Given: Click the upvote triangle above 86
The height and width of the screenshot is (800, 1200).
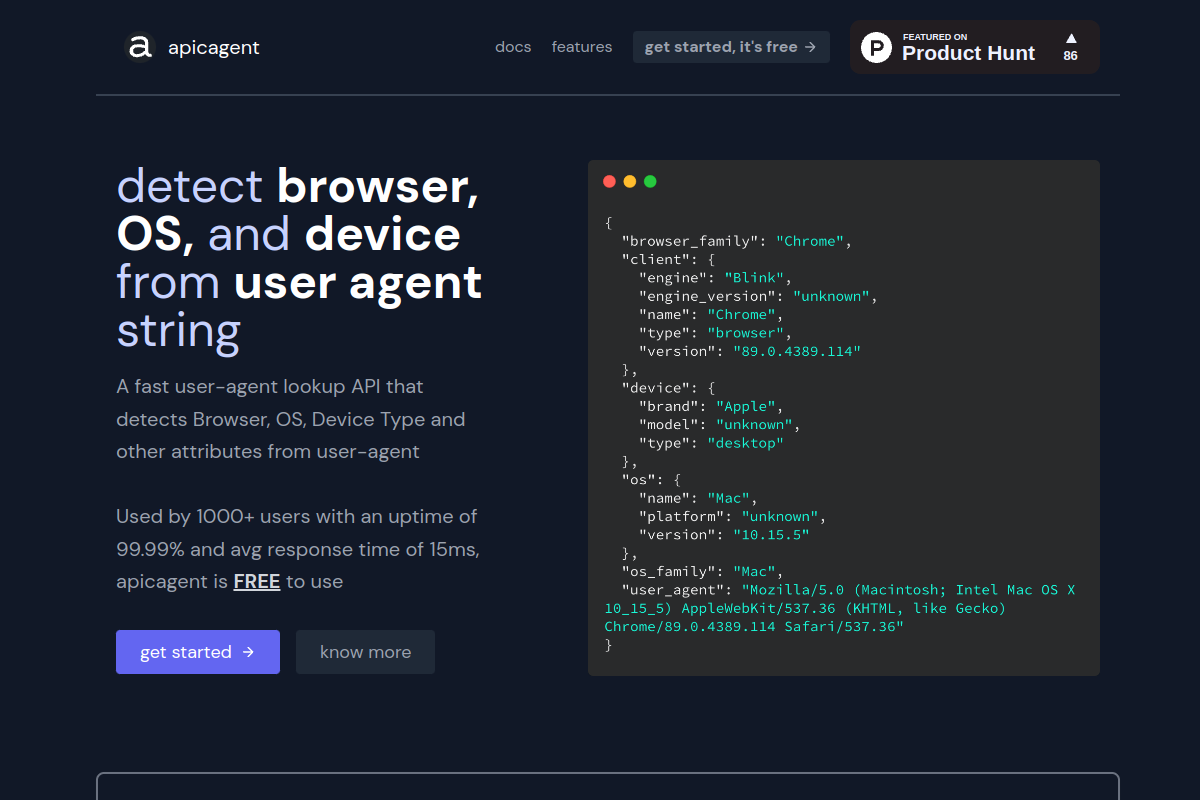Looking at the screenshot, I should [x=1071, y=38].
